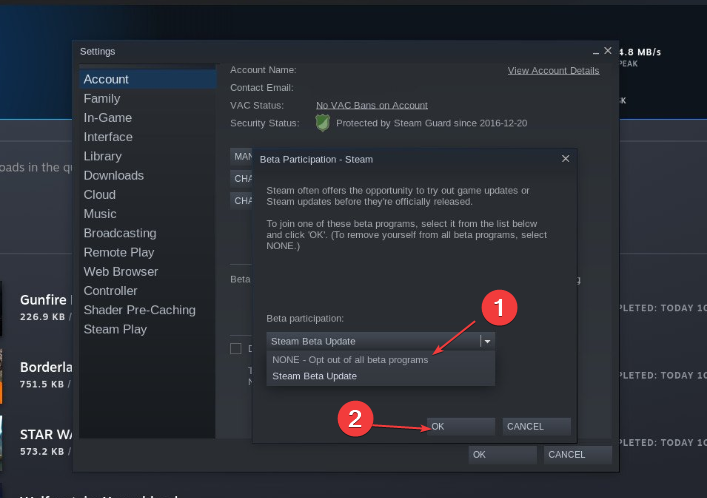The image size is (707, 498).
Task: Close the Settings window
Action: (x=608, y=51)
